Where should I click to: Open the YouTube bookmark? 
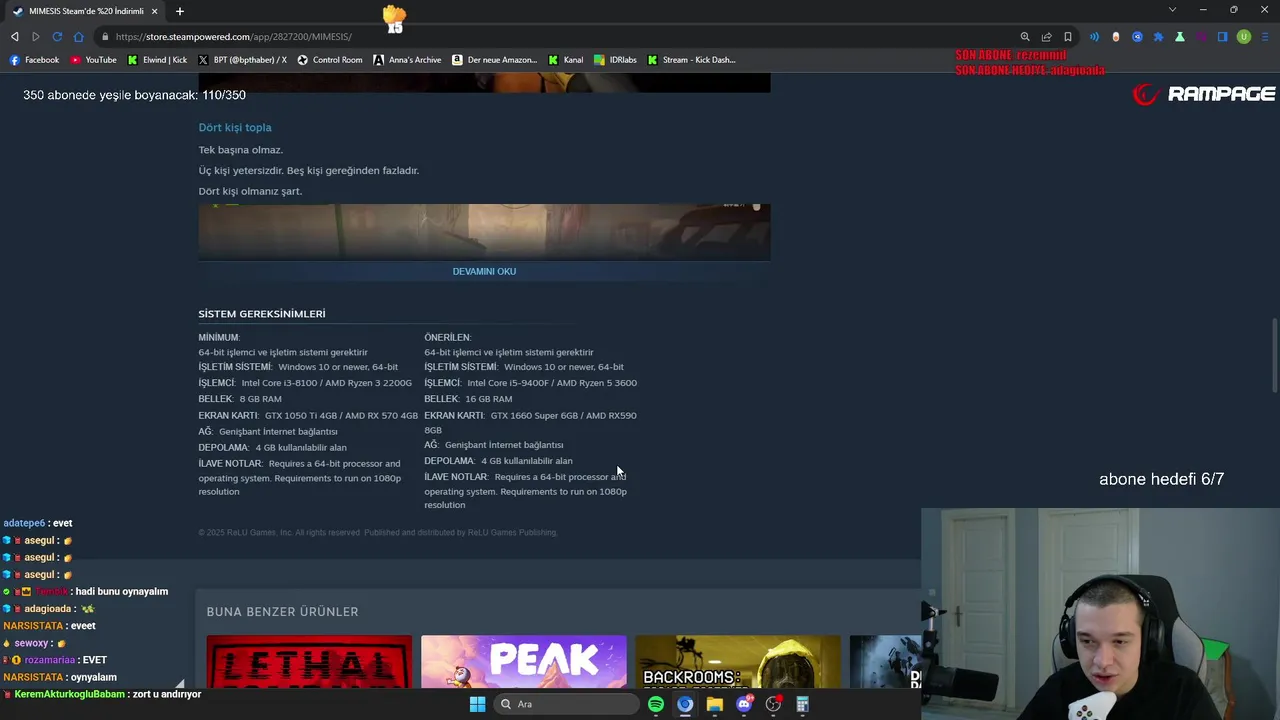click(93, 60)
